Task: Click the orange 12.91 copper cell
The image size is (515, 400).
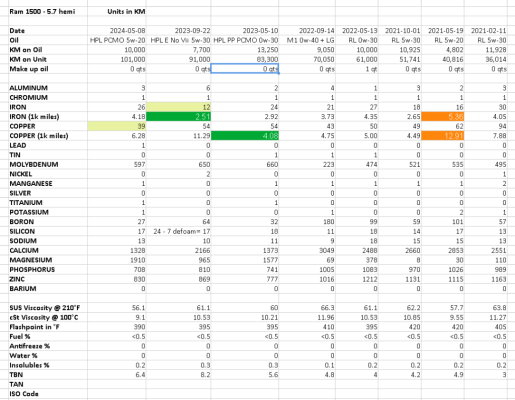Action: pos(443,136)
